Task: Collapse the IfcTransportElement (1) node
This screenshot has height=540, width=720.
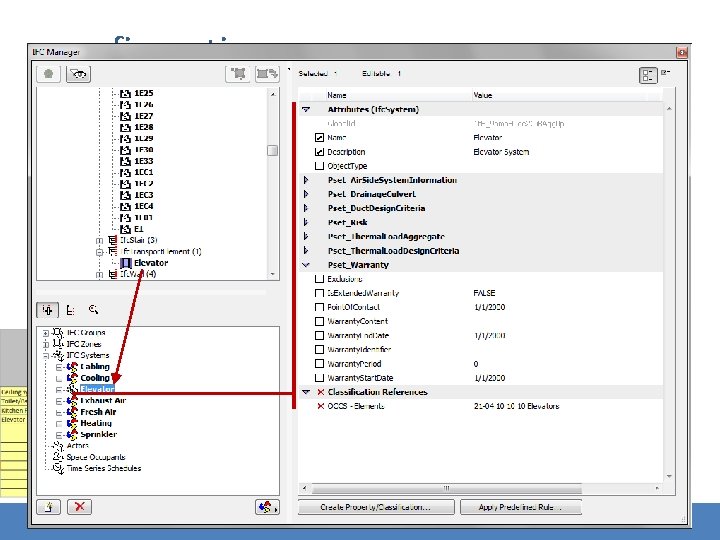Action: click(x=99, y=252)
